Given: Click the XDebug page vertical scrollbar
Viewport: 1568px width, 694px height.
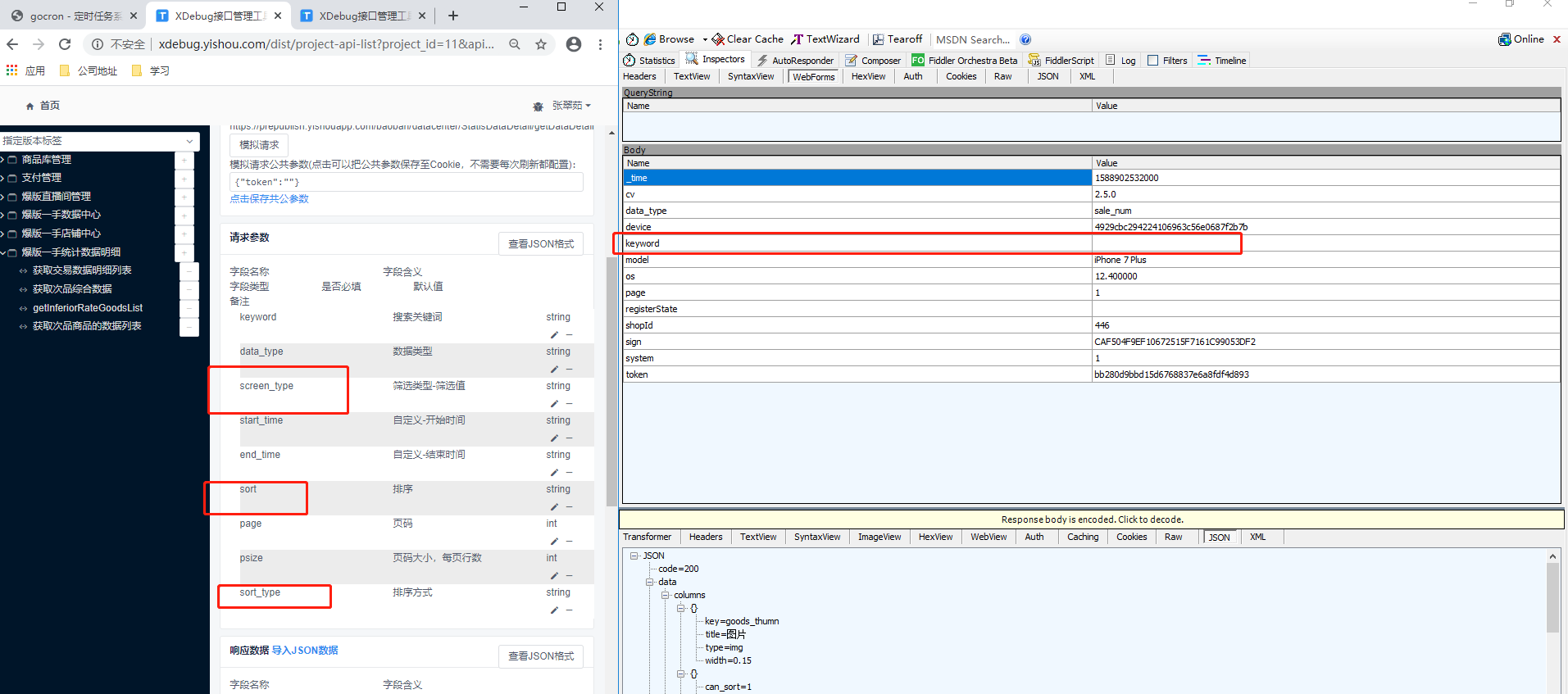Looking at the screenshot, I should [x=611, y=381].
